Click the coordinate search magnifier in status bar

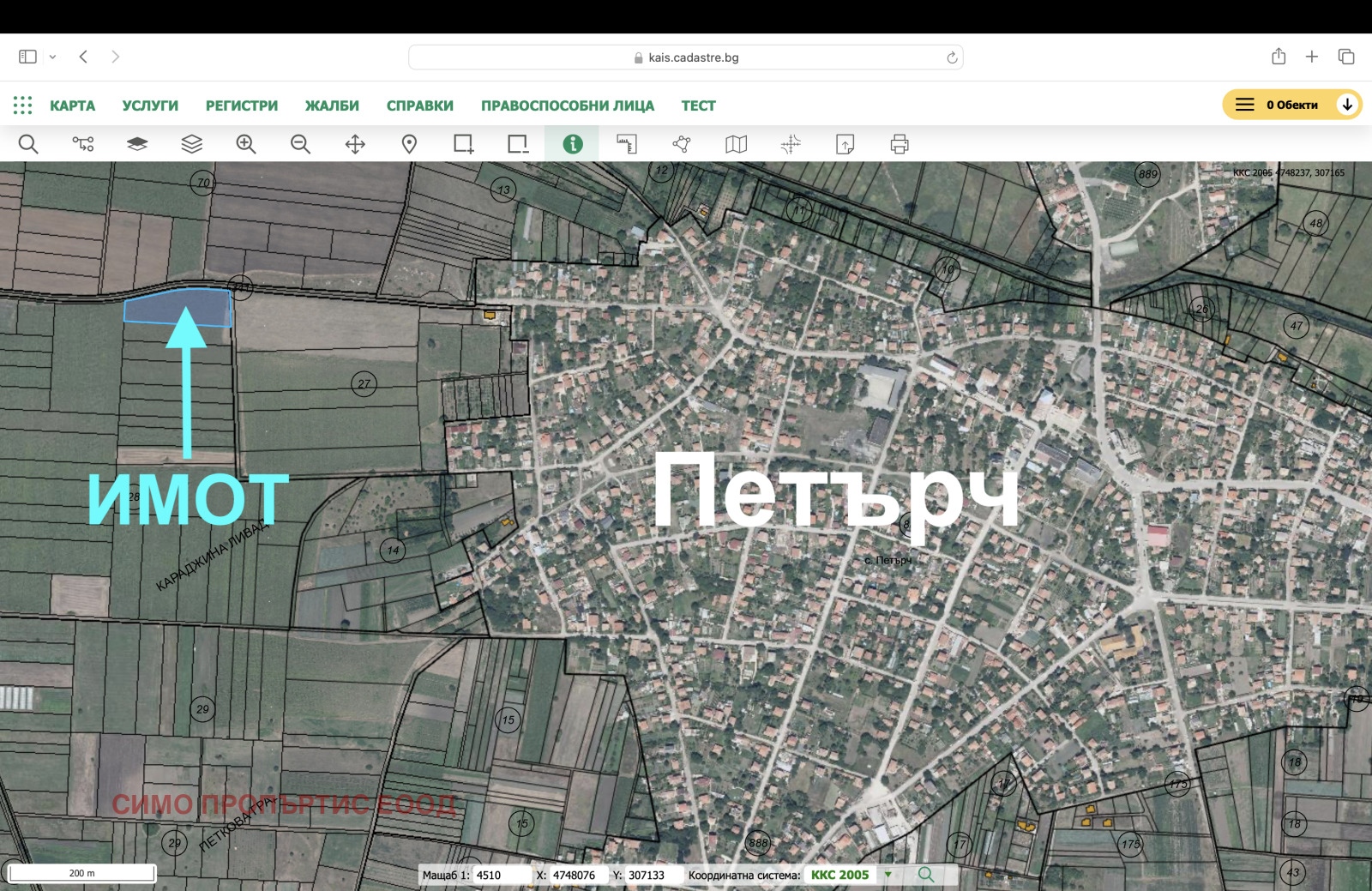[926, 875]
